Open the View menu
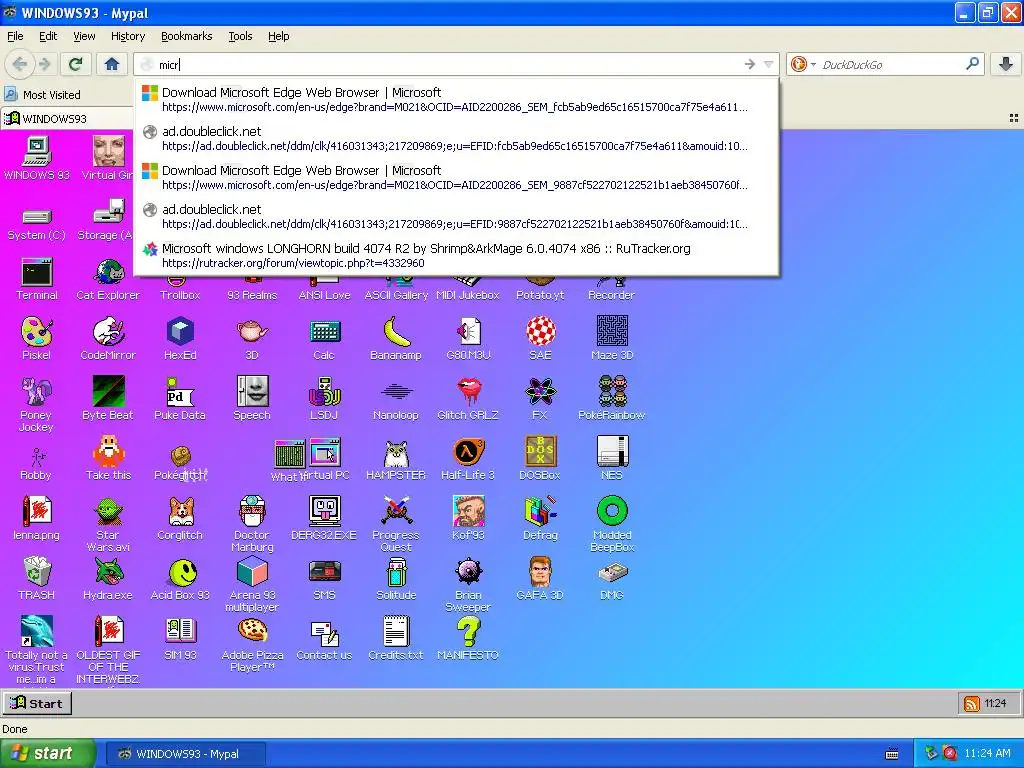The width and height of the screenshot is (1024, 768). pos(84,36)
